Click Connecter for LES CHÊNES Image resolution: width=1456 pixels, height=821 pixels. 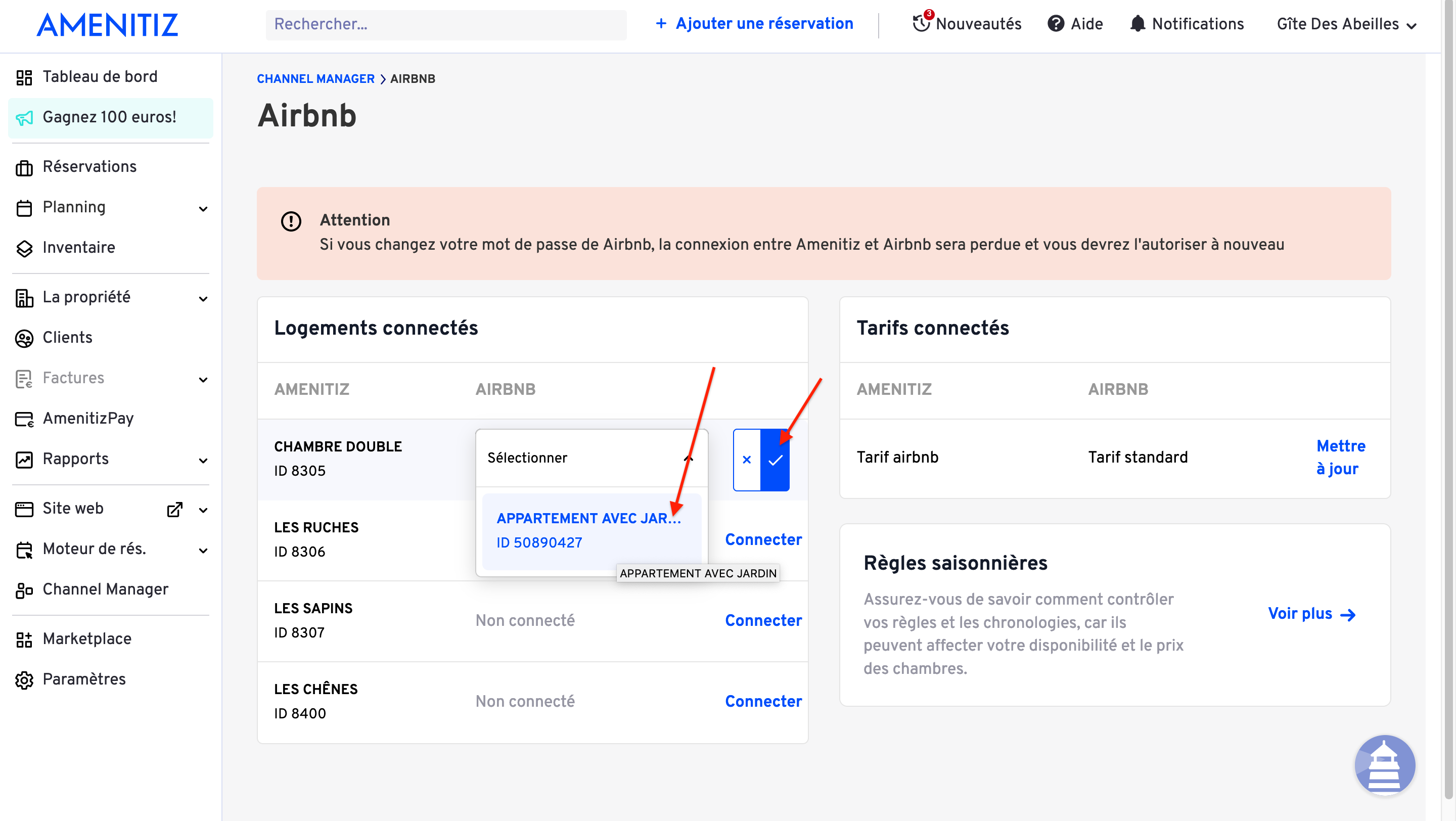(763, 701)
